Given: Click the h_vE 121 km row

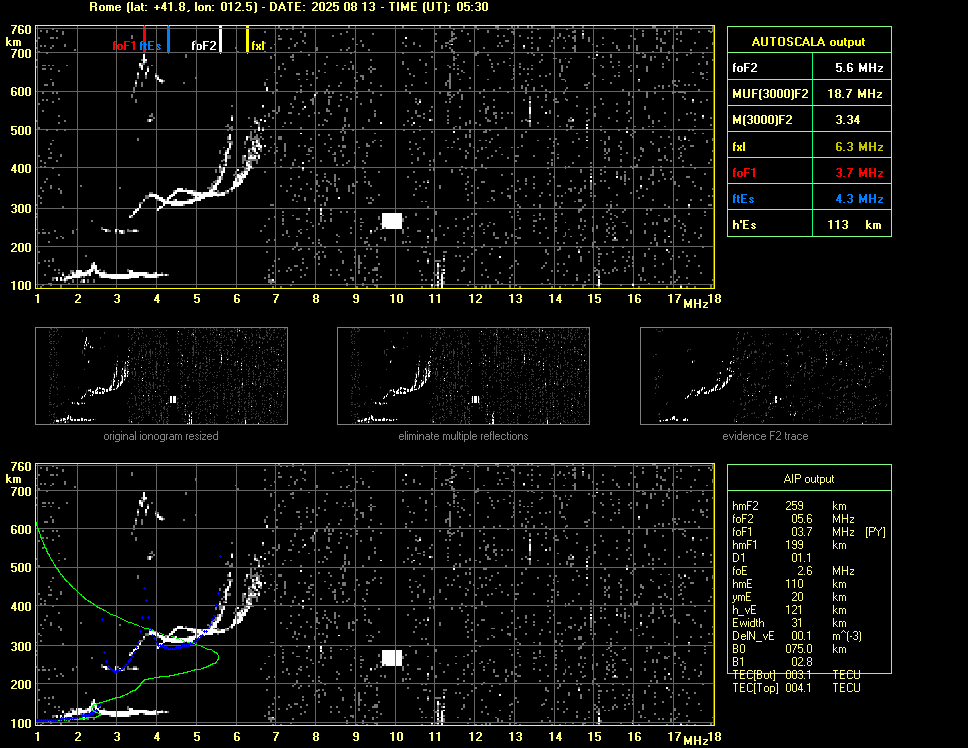Looking at the screenshot, I should [x=788, y=610].
